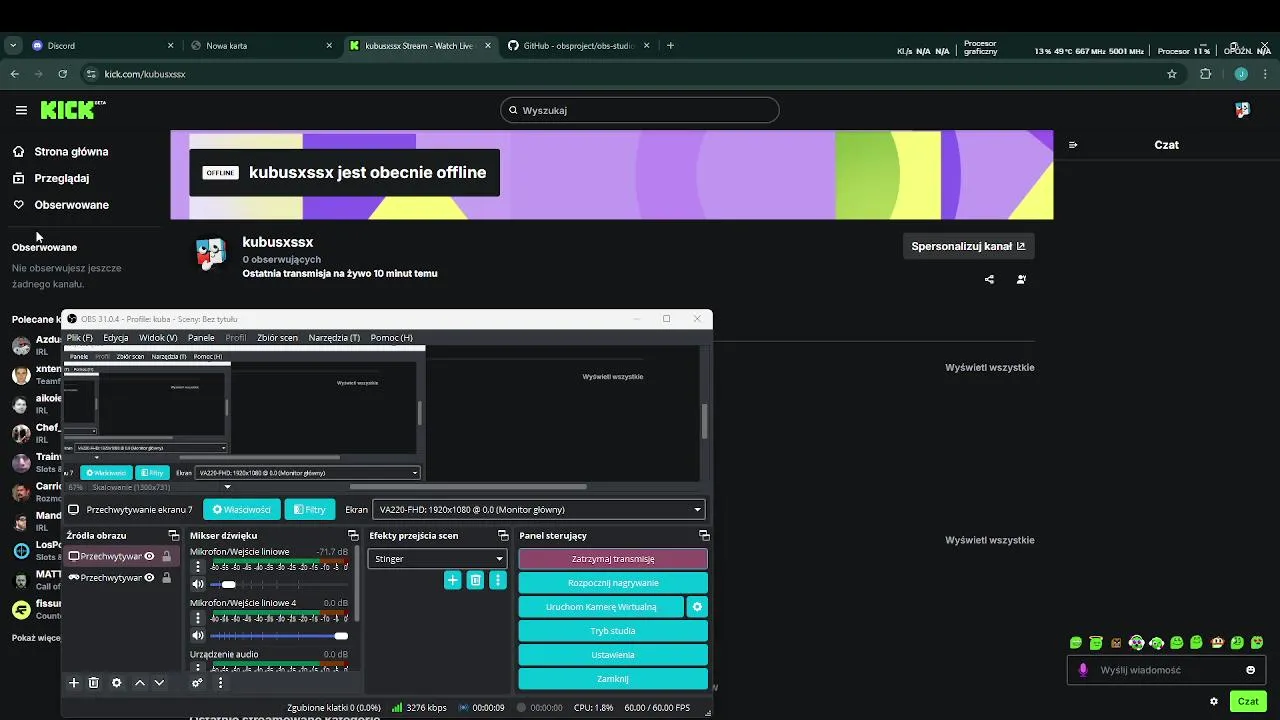Click the Filtry button in OBS
Screen dimensions: 1280x720
pos(310,510)
